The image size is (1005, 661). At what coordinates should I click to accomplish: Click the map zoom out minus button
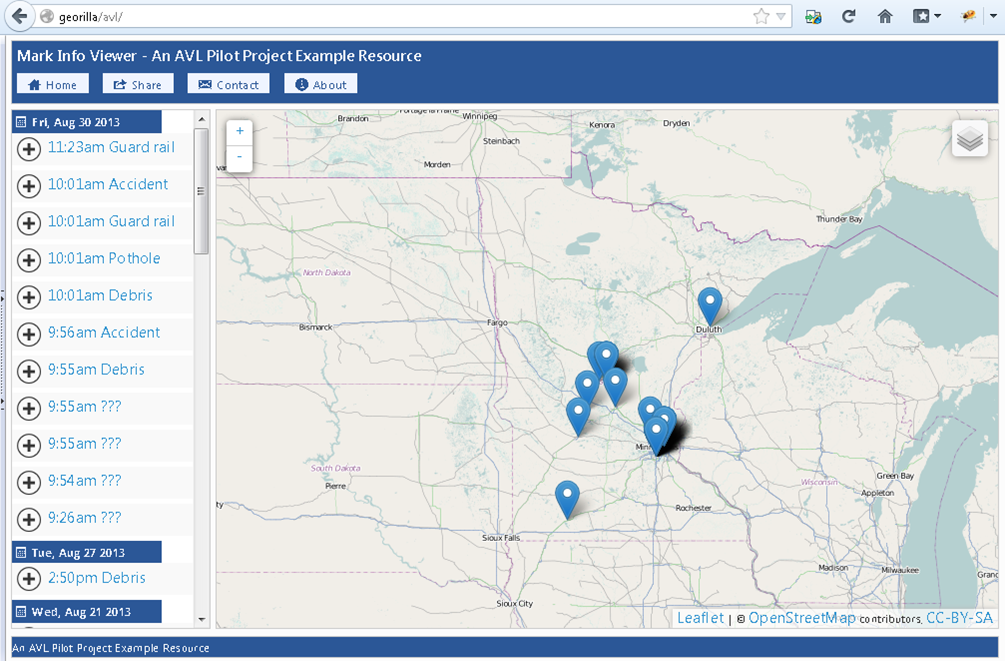(239, 158)
